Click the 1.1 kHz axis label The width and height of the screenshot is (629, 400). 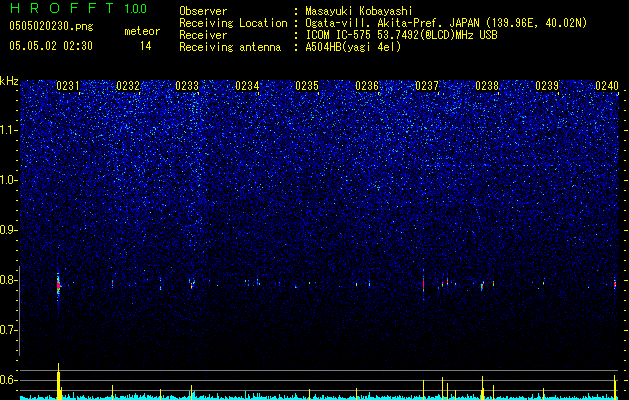point(8,130)
